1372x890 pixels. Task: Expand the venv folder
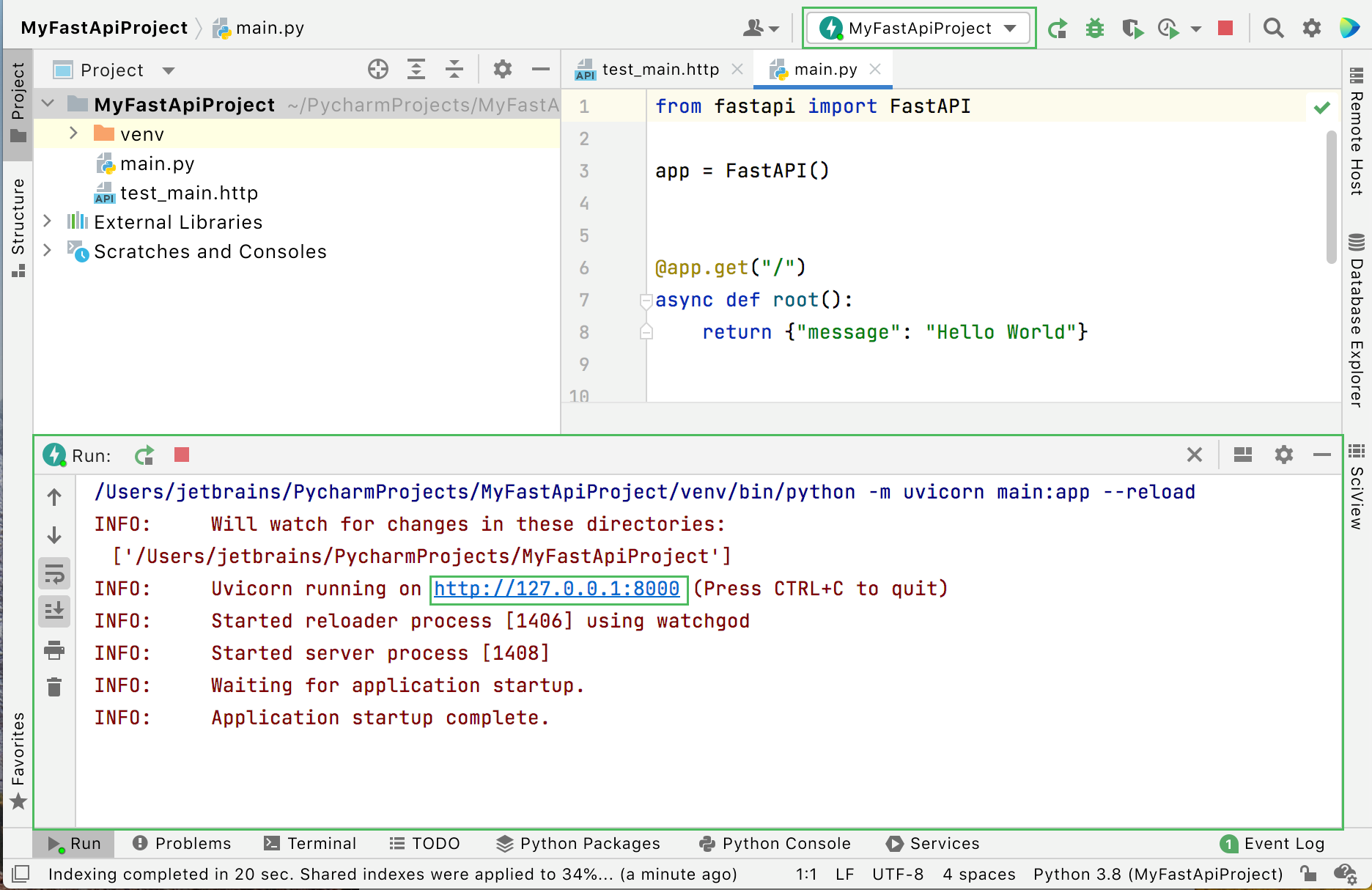(73, 133)
